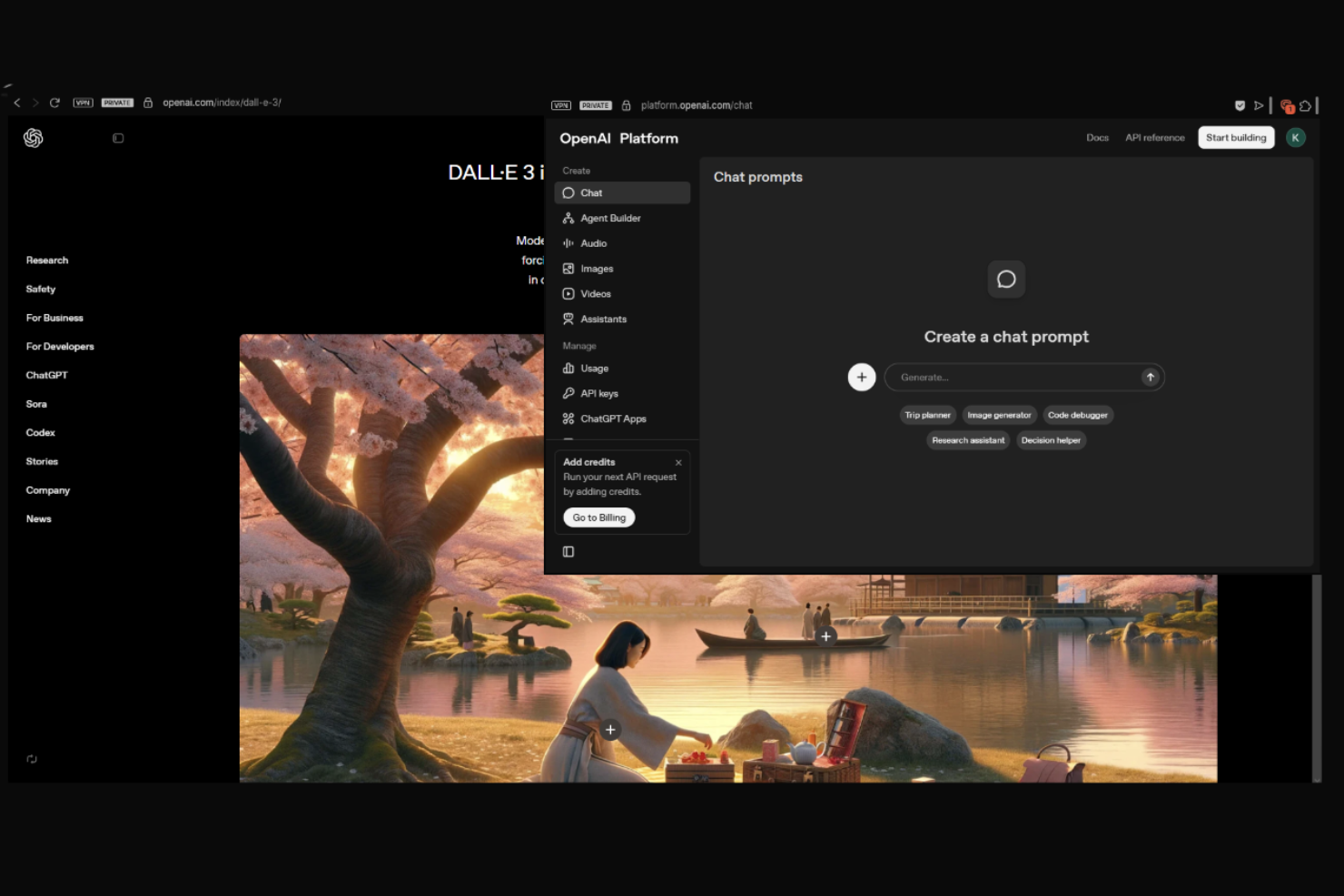Click the lock icon beside platform.openai.com address
Screen dimensions: 1344x896
tap(626, 105)
